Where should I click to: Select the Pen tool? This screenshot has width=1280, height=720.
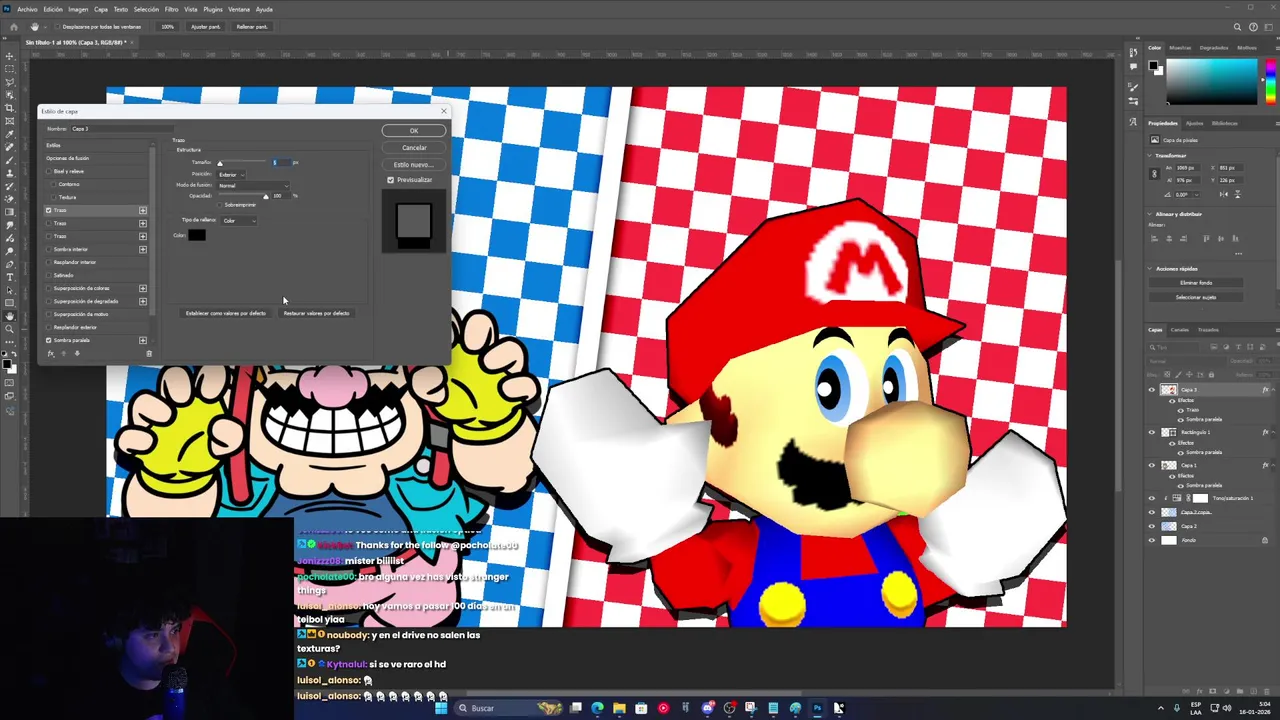click(9, 263)
